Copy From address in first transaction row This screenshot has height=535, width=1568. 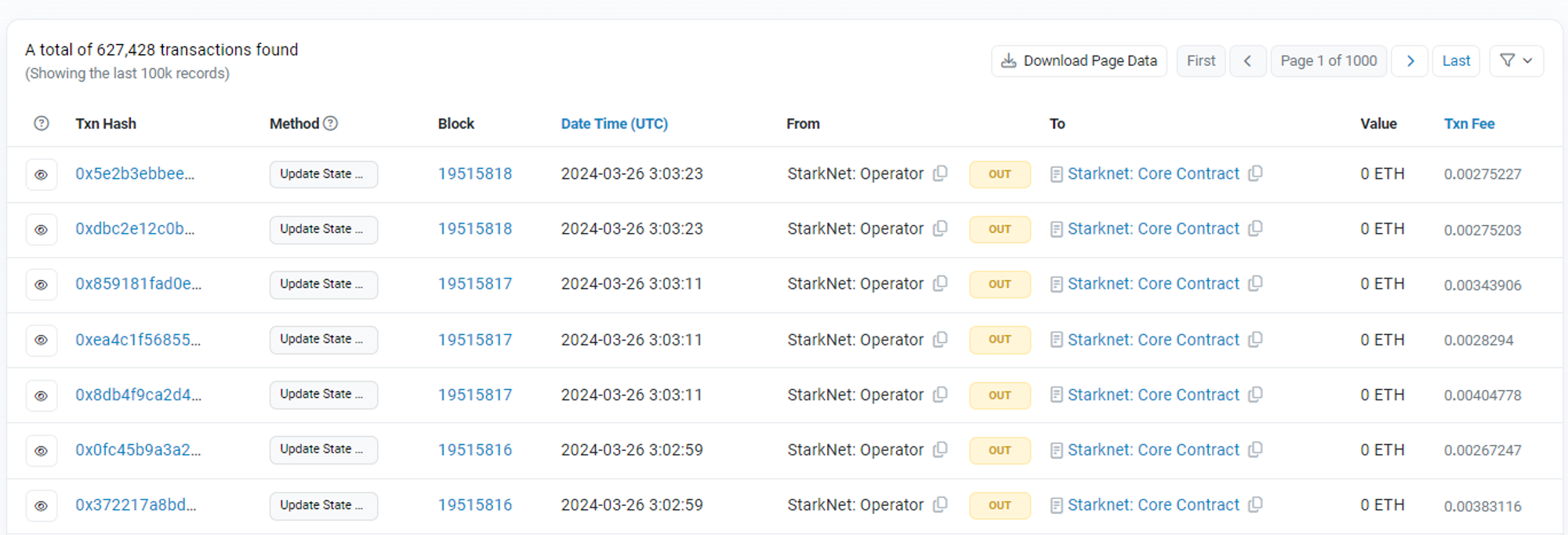coord(940,173)
